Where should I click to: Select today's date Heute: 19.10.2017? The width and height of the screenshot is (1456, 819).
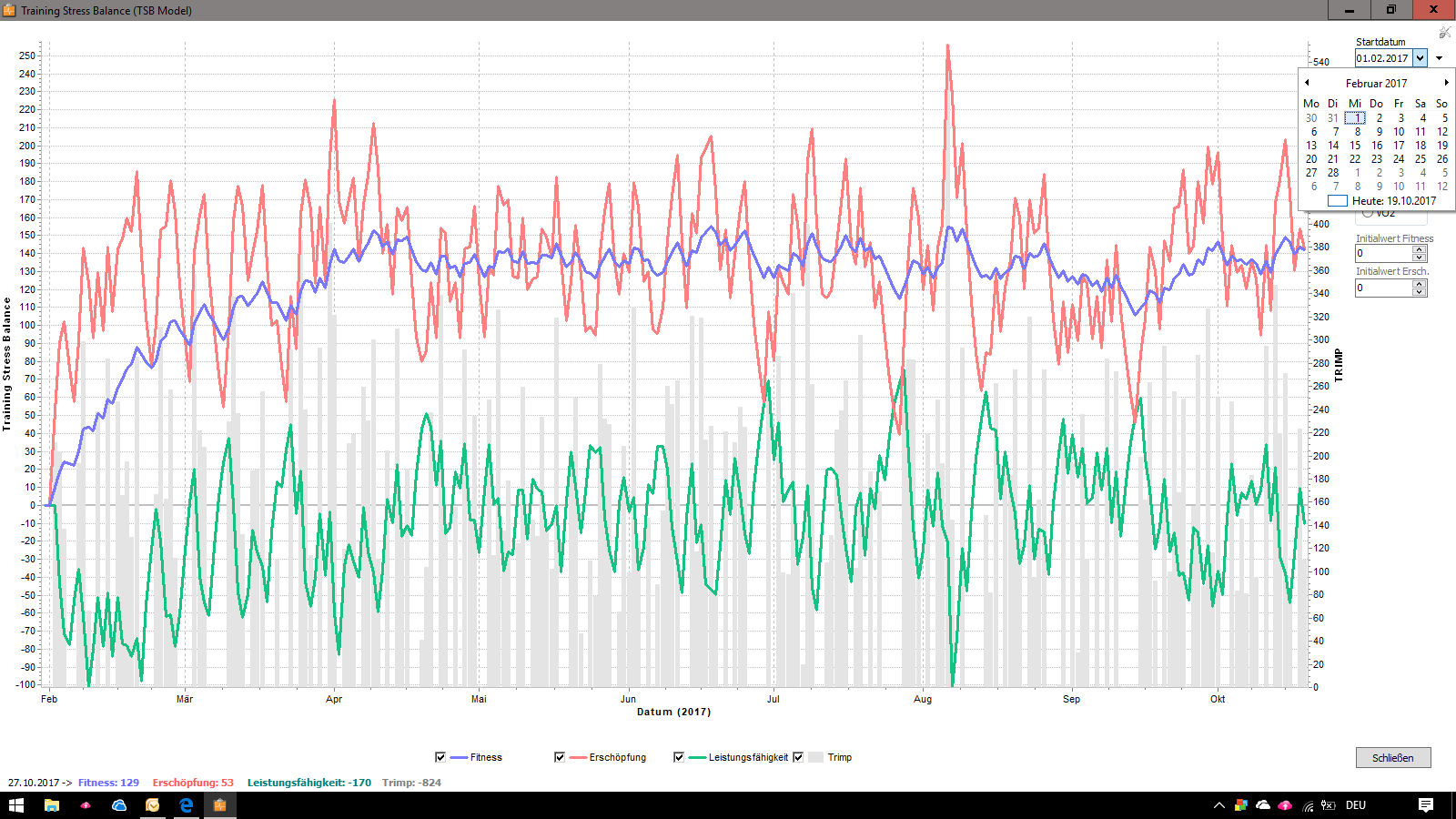tap(1392, 201)
